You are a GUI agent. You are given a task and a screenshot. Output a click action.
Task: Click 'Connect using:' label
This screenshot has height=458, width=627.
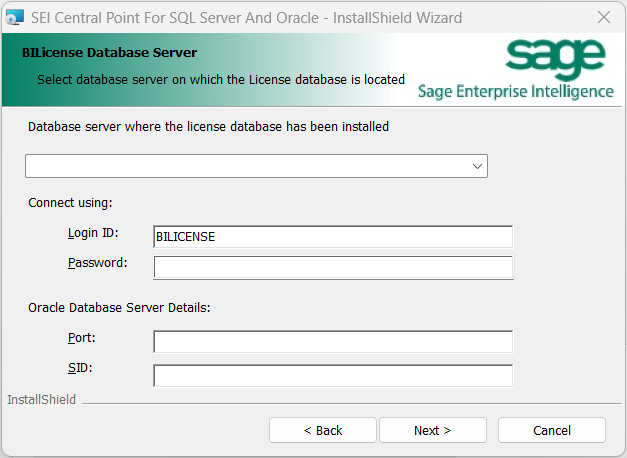coord(70,203)
